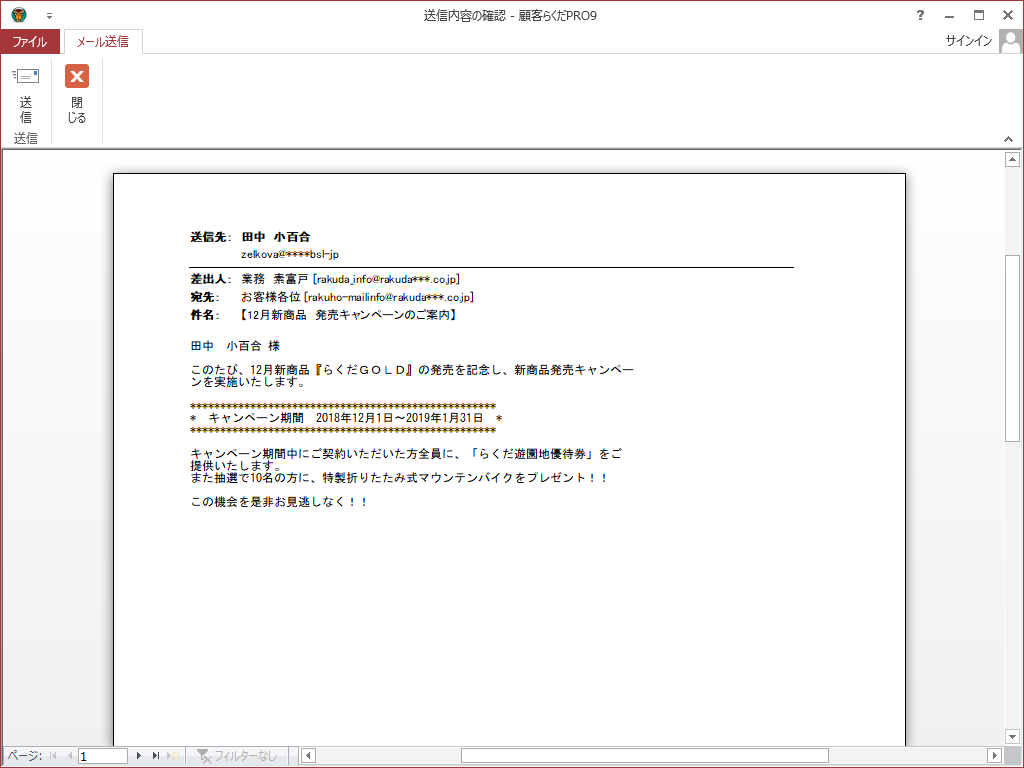Open the help question mark button

(x=920, y=15)
